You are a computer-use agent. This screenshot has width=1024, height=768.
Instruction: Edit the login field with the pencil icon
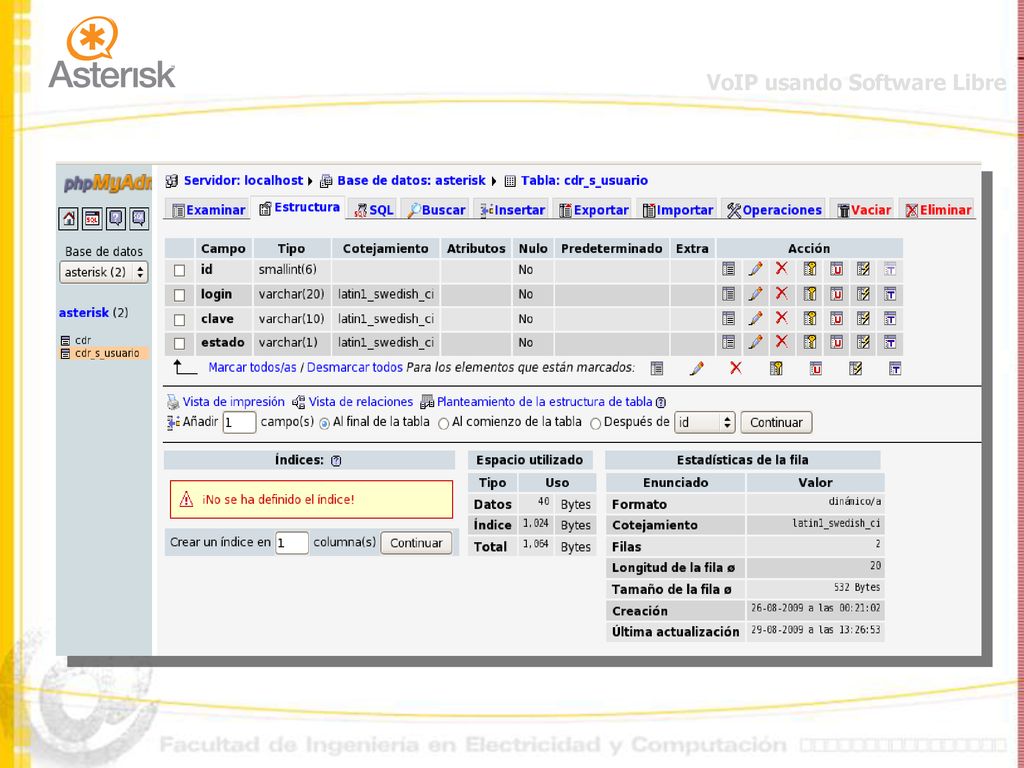pyautogui.click(x=756, y=294)
